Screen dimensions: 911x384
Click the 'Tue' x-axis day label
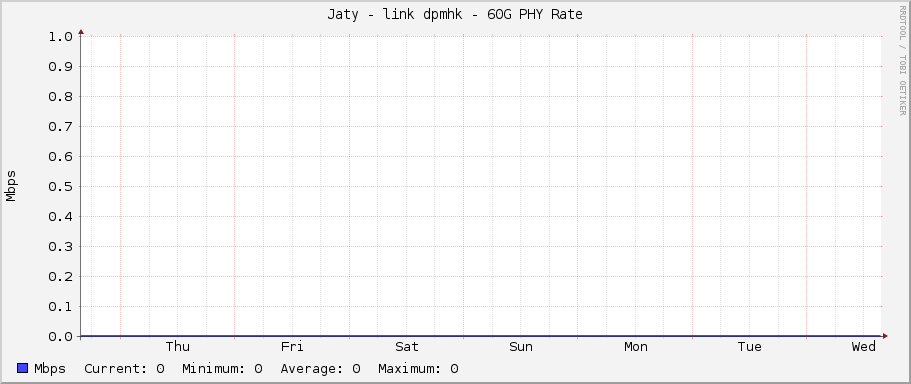point(749,347)
